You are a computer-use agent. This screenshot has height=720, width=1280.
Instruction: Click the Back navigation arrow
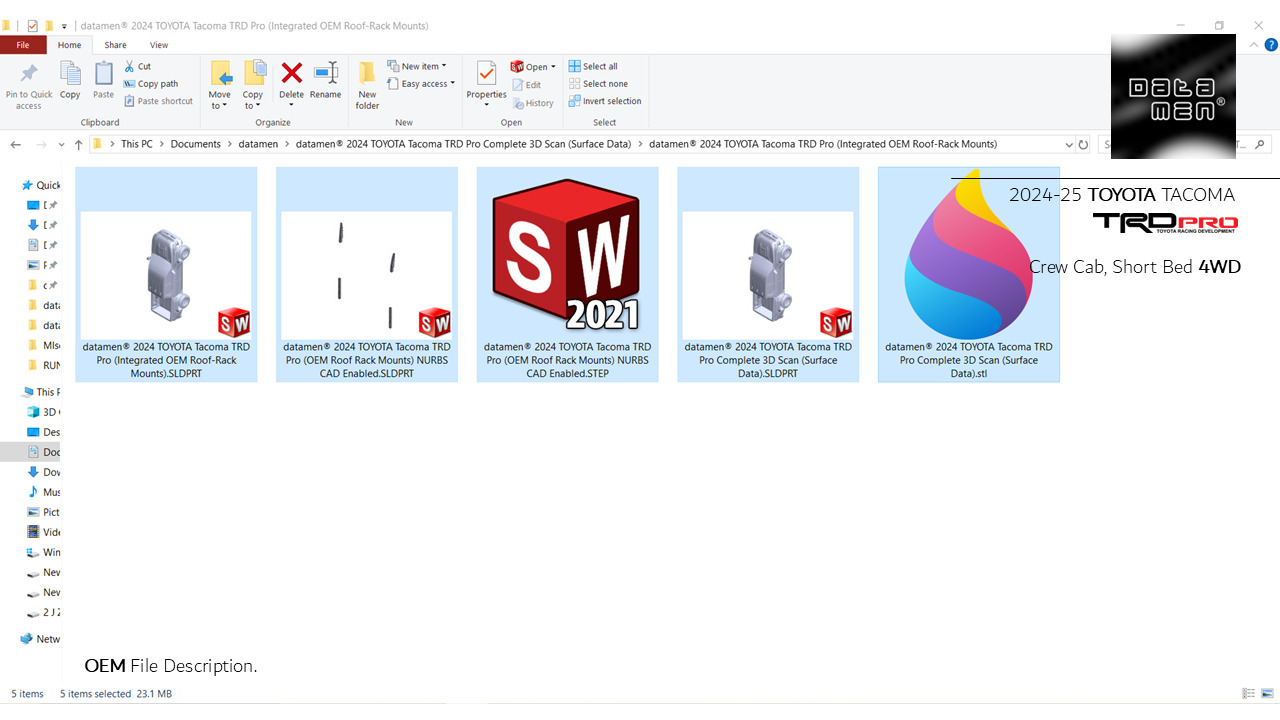pyautogui.click(x=16, y=145)
